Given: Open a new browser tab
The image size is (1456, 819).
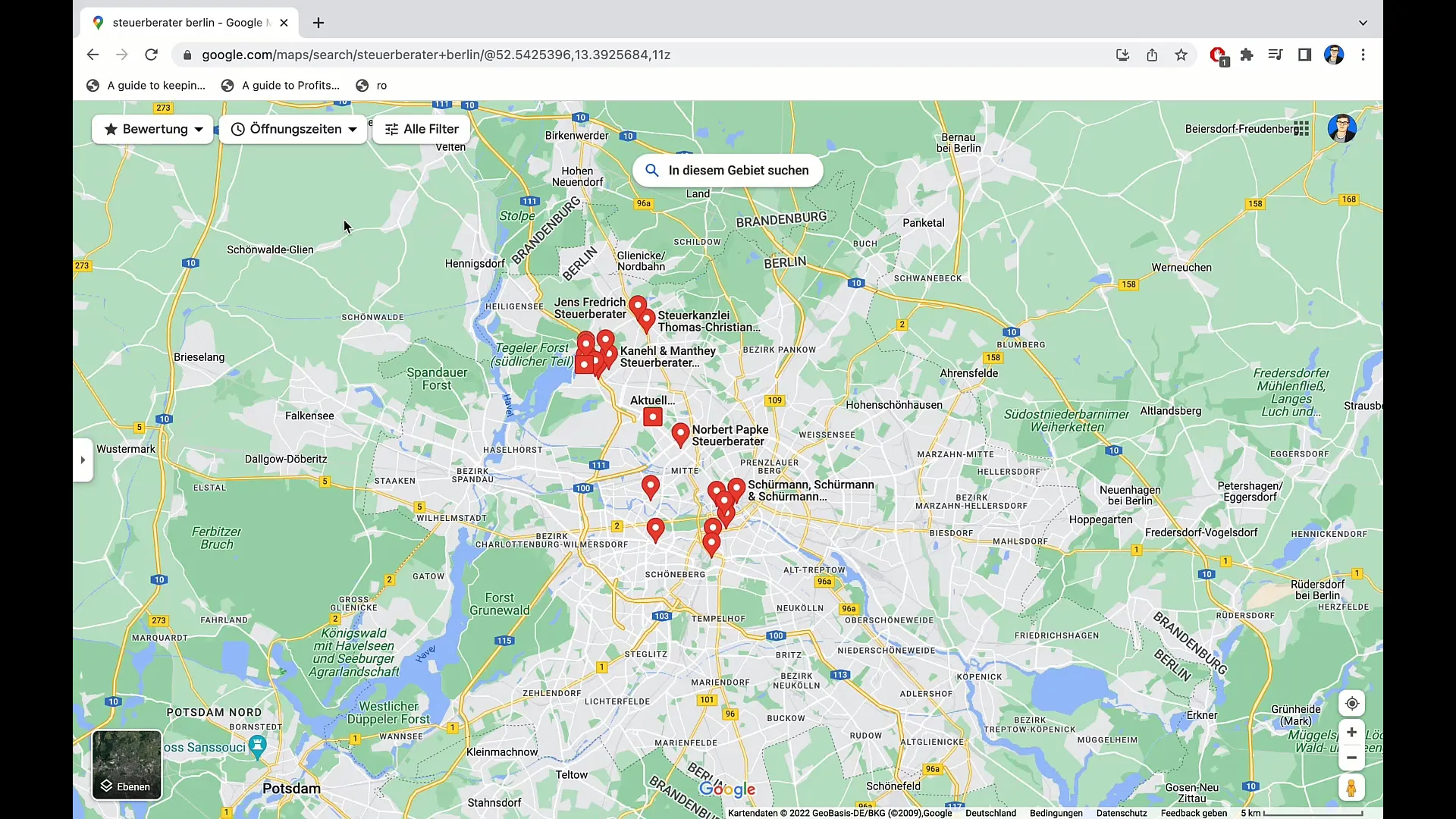Looking at the screenshot, I should click(x=318, y=23).
